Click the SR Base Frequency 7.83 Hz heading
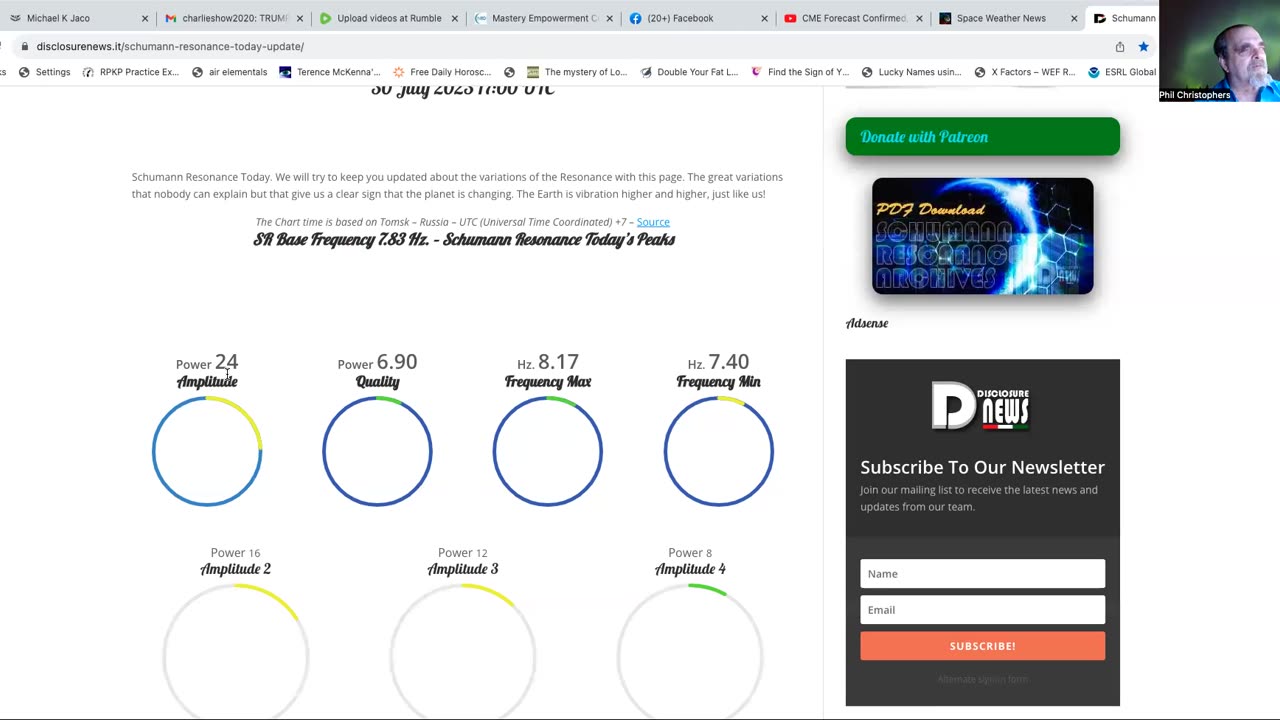The width and height of the screenshot is (1280, 720). (x=464, y=240)
